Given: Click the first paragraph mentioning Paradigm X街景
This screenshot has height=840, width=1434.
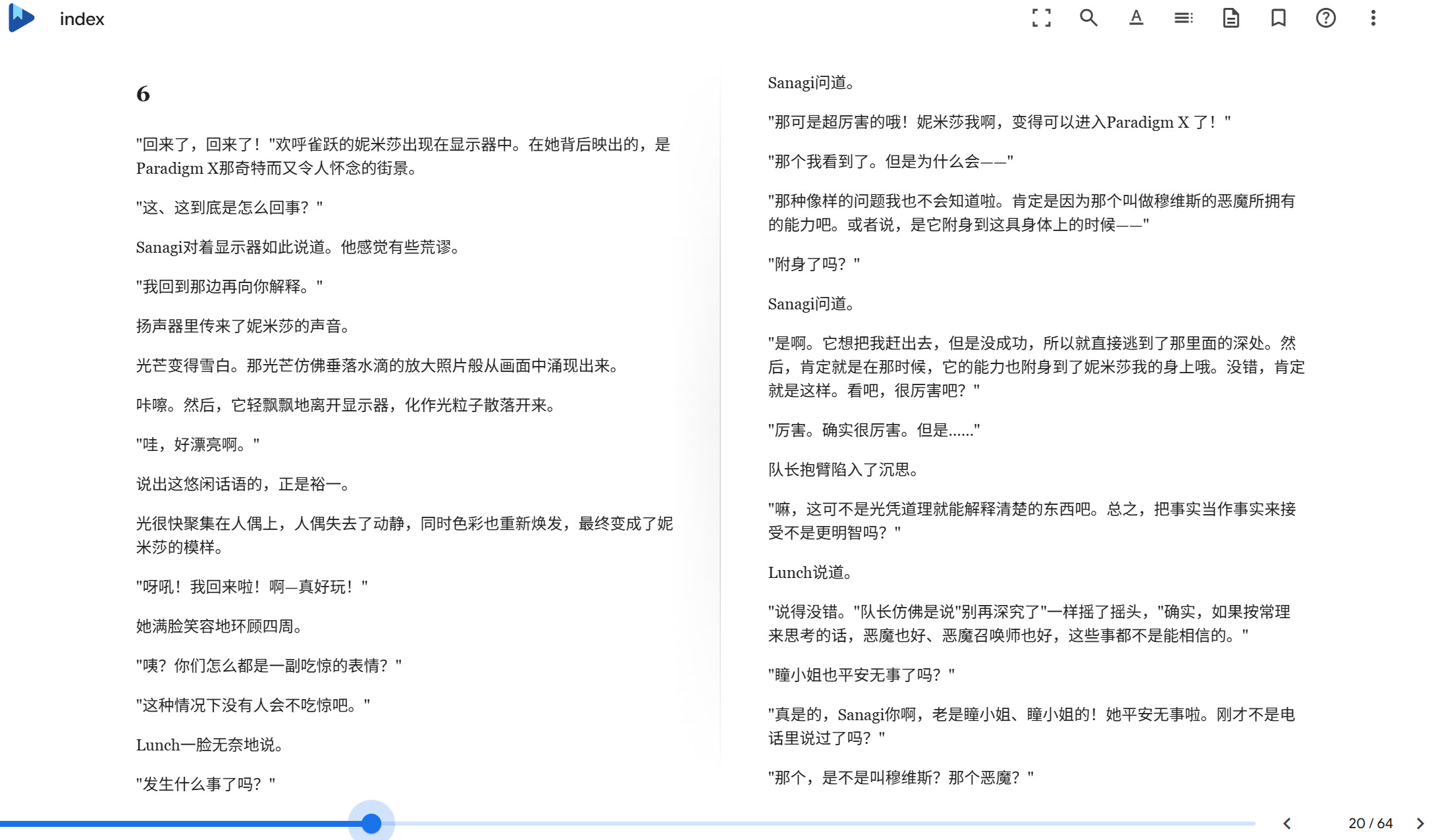Looking at the screenshot, I should [x=402, y=157].
